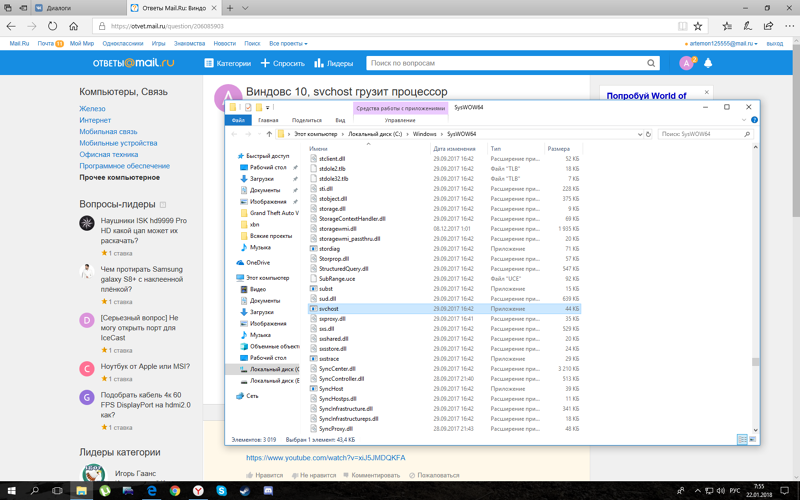Click the выход logout link
The width and height of the screenshot is (800, 500).
coord(774,44)
